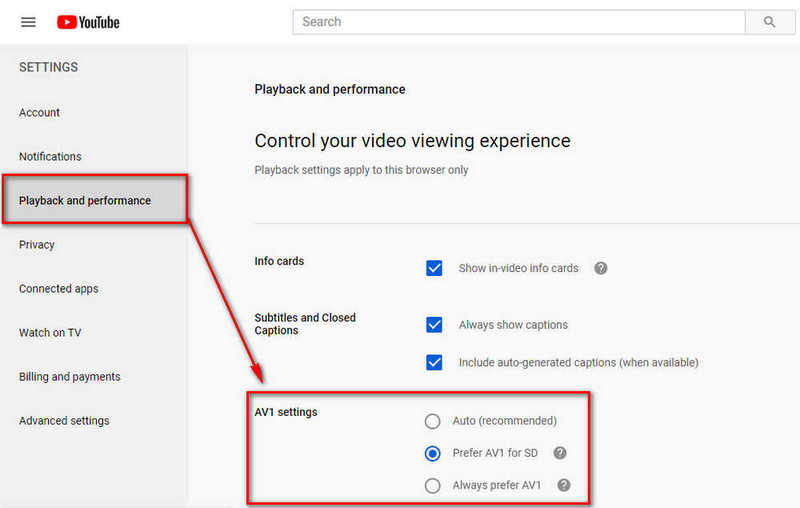Click help icon next to Prefer AV1 for SD
Viewport: 800px width, 508px height.
(x=560, y=453)
